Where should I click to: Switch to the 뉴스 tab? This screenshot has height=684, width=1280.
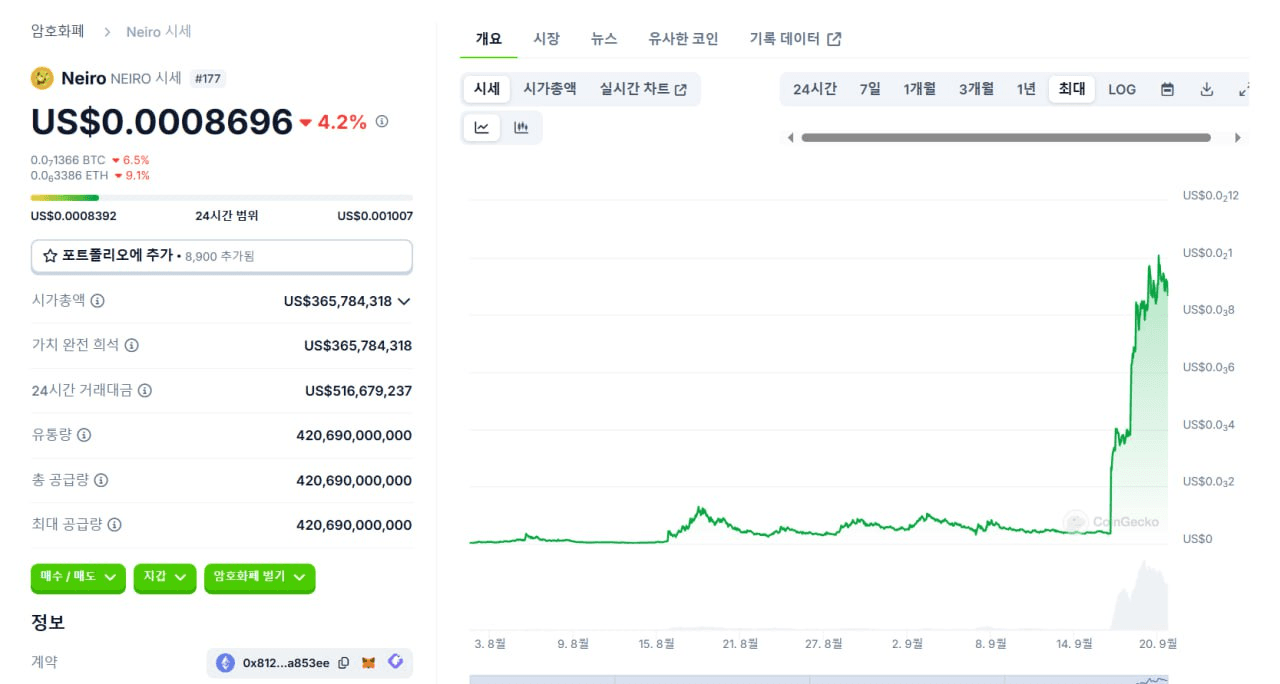(x=604, y=39)
